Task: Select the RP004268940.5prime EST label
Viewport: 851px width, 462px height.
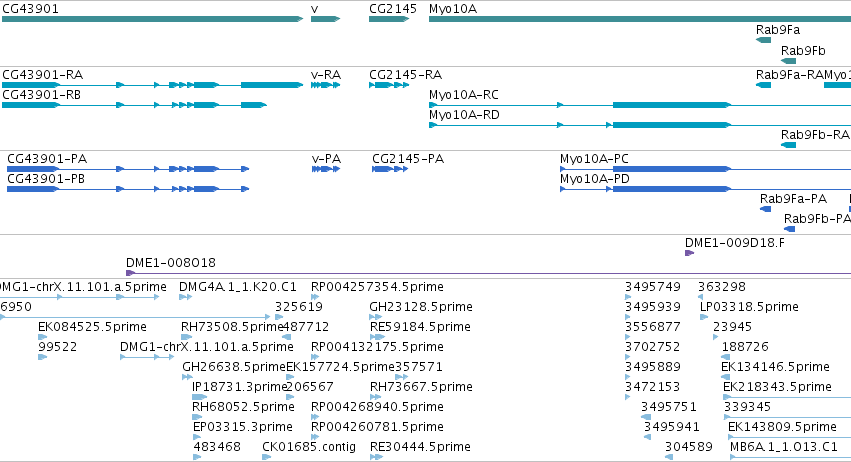Action: [x=377, y=407]
